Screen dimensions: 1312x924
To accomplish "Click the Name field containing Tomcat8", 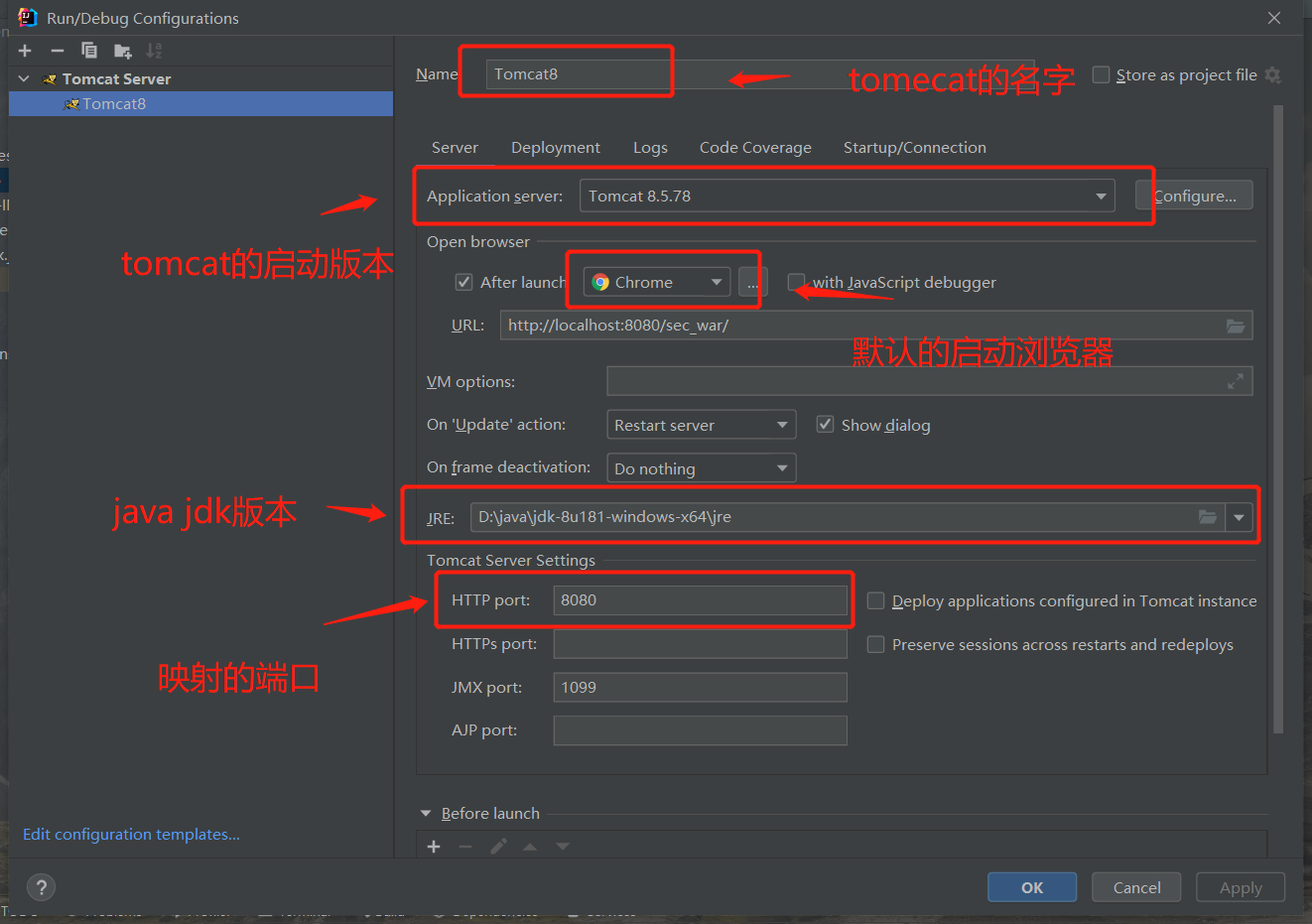I will click(x=760, y=74).
